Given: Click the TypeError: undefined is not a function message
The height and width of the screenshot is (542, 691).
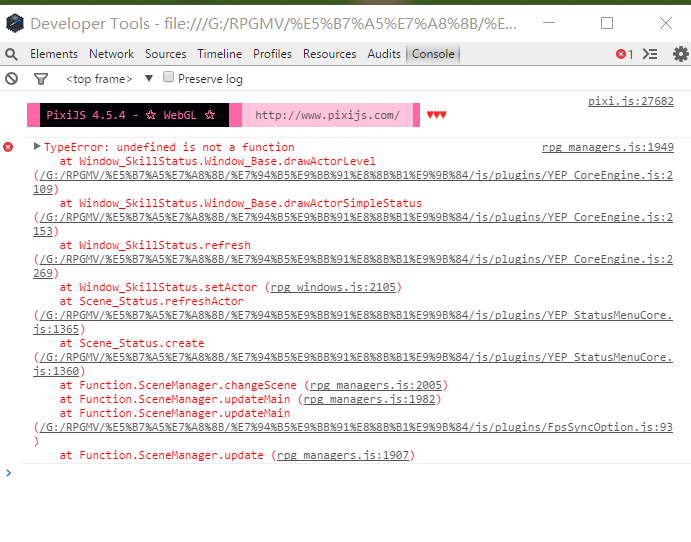Looking at the screenshot, I should click(169, 147).
